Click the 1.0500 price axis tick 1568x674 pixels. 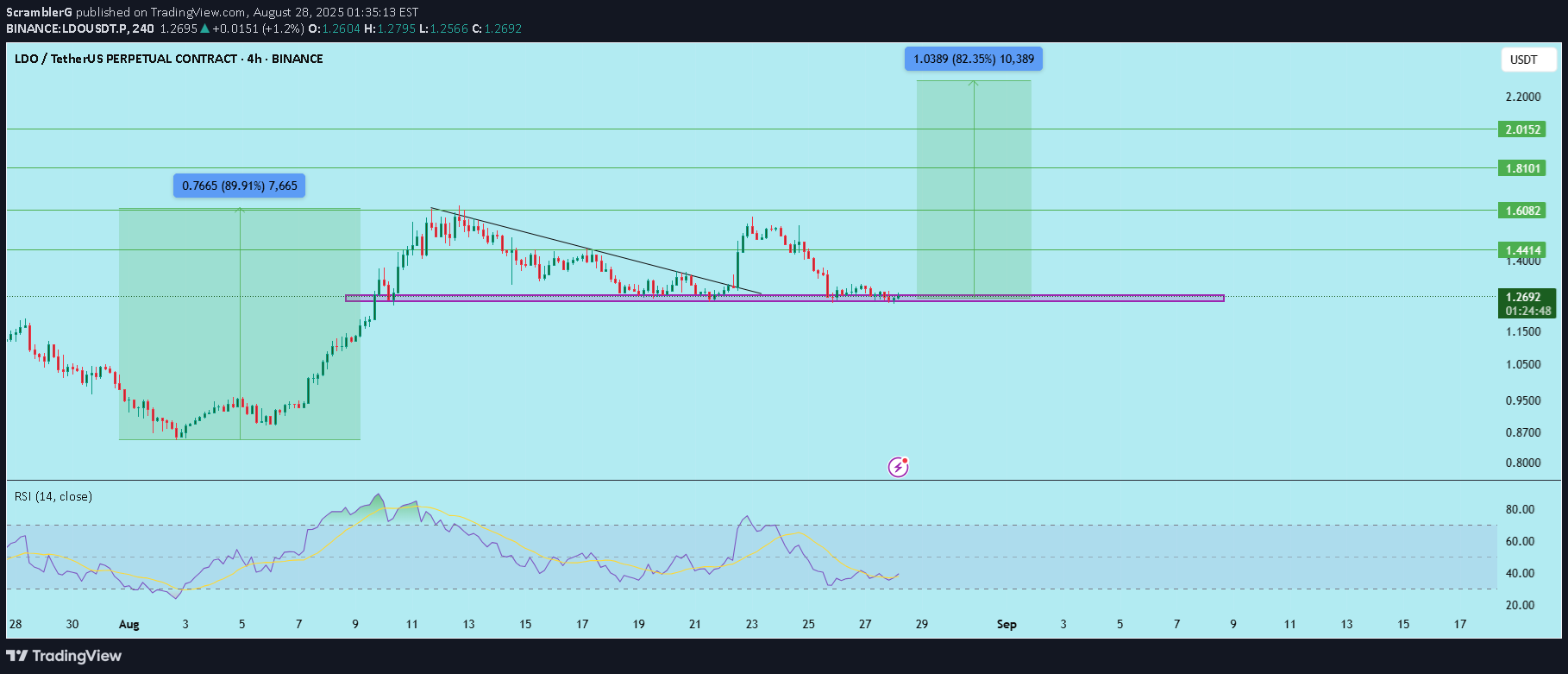point(1523,364)
